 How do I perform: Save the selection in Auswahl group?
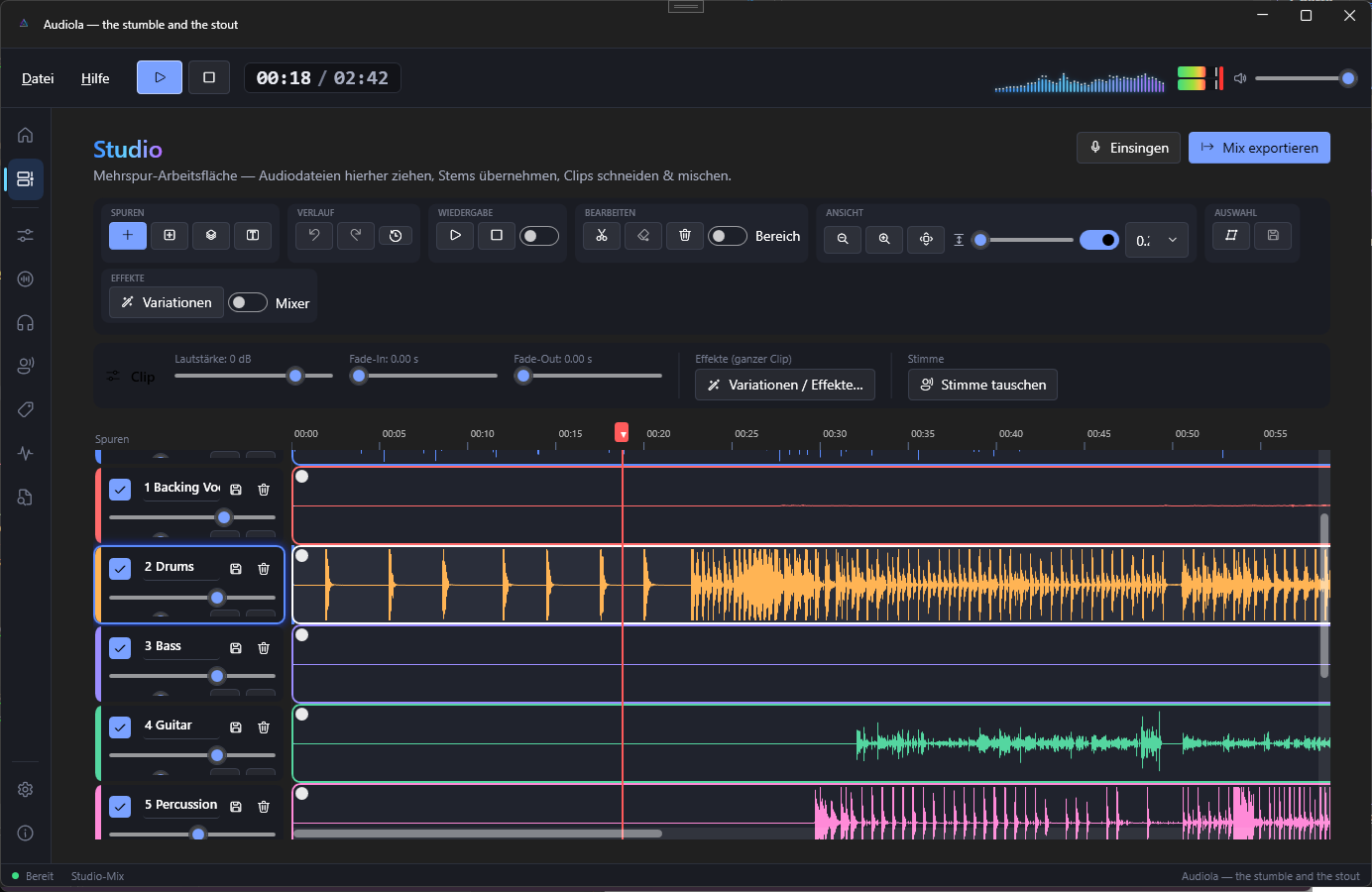[x=1273, y=235]
